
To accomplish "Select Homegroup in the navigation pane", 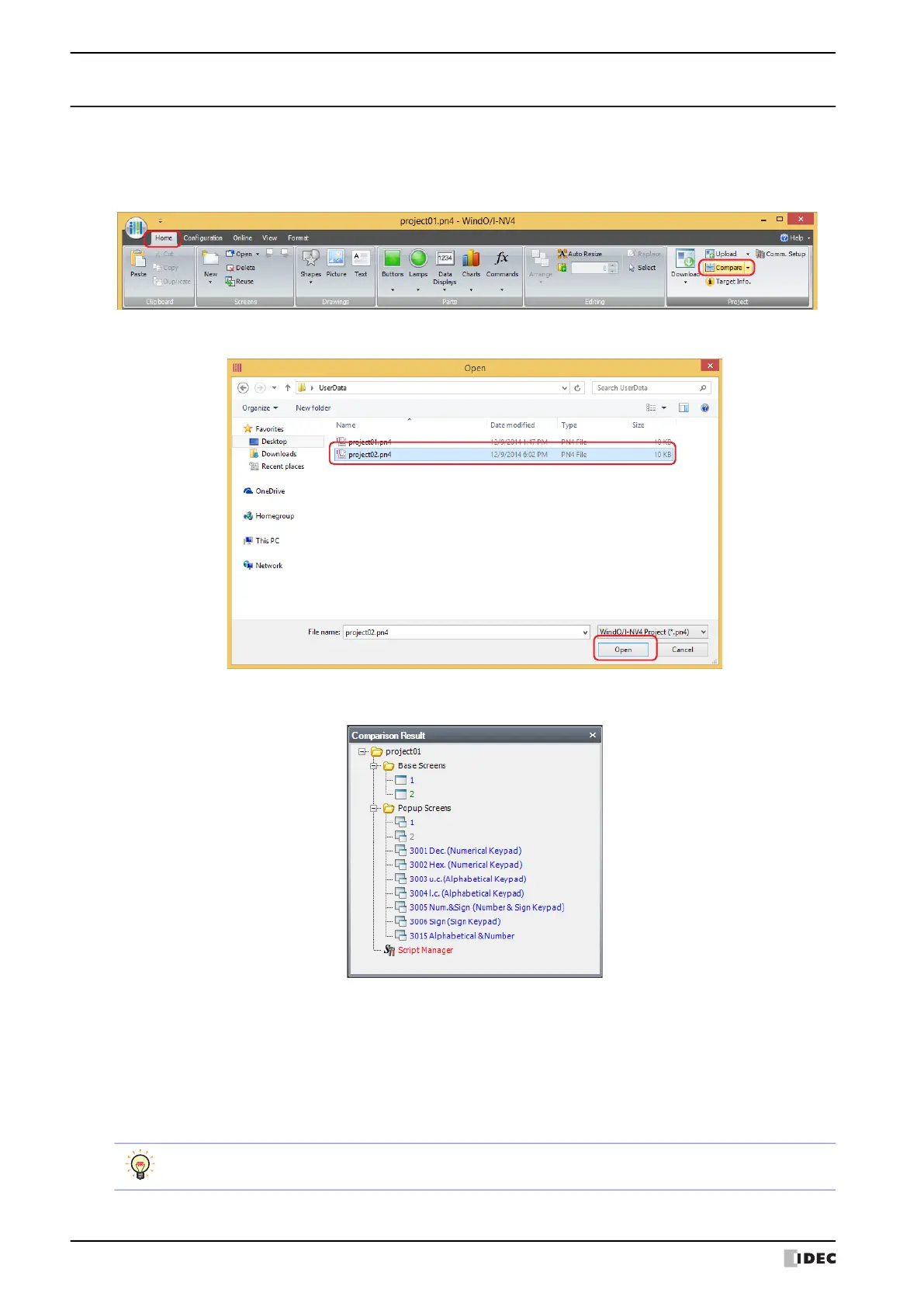I will click(268, 516).
